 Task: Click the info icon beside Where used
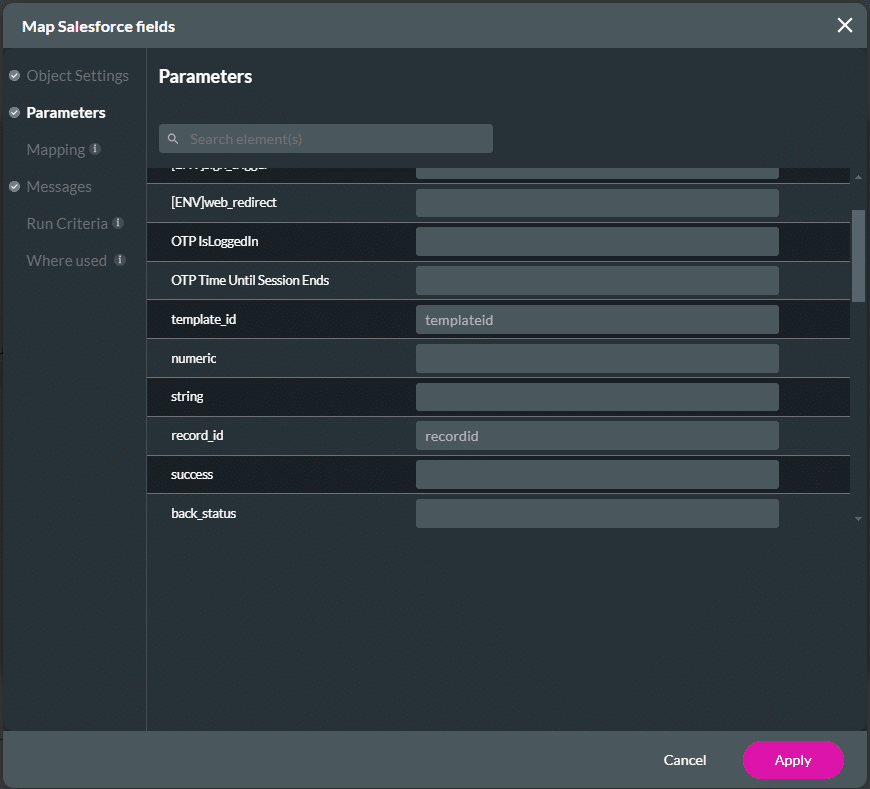(x=120, y=260)
